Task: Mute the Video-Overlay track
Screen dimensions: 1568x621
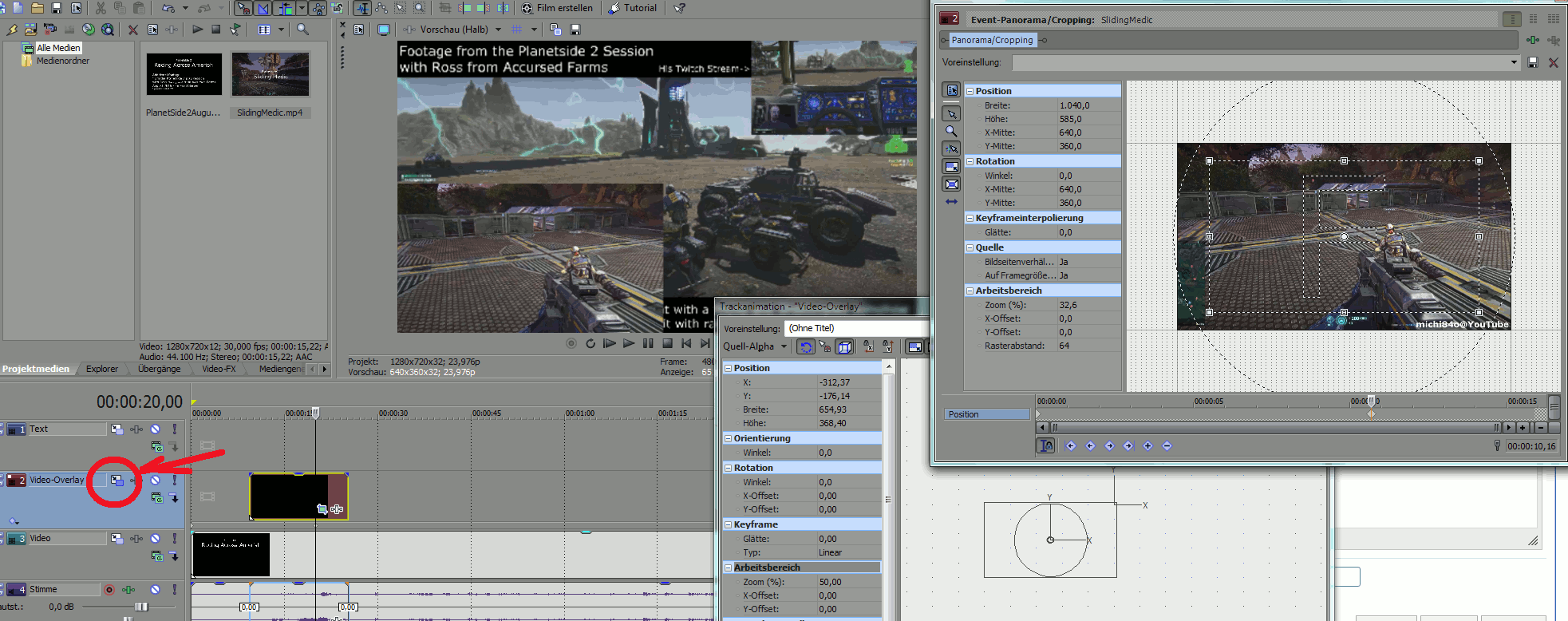Action: pos(155,480)
